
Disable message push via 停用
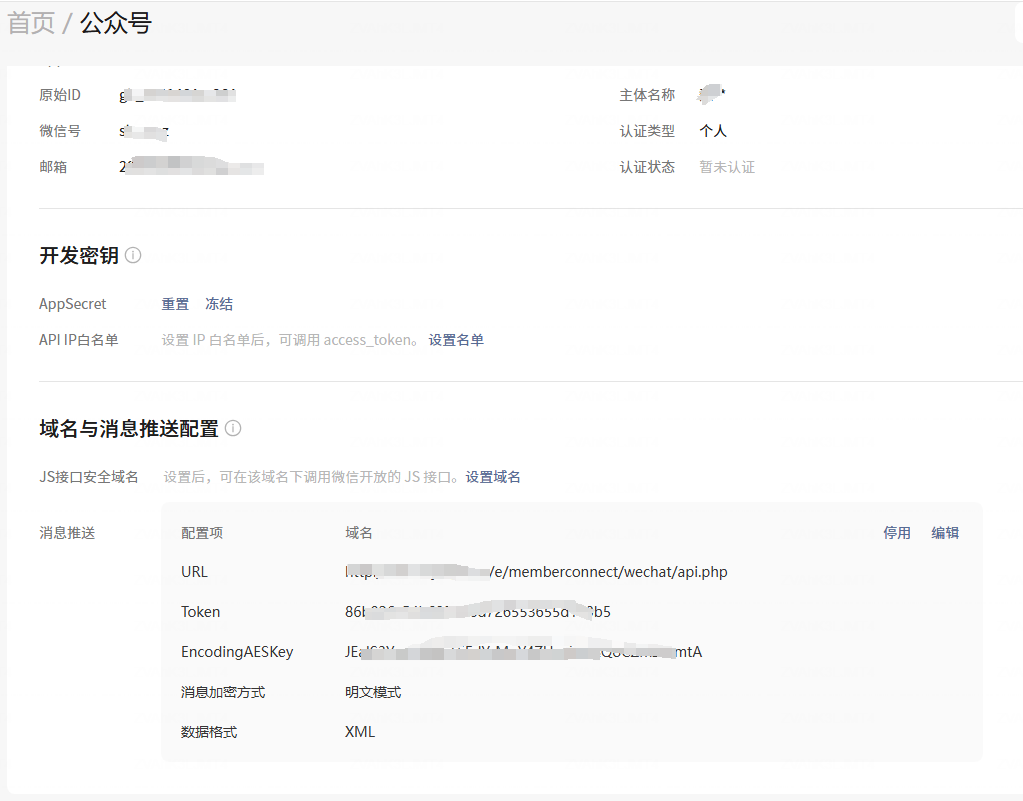tap(896, 532)
